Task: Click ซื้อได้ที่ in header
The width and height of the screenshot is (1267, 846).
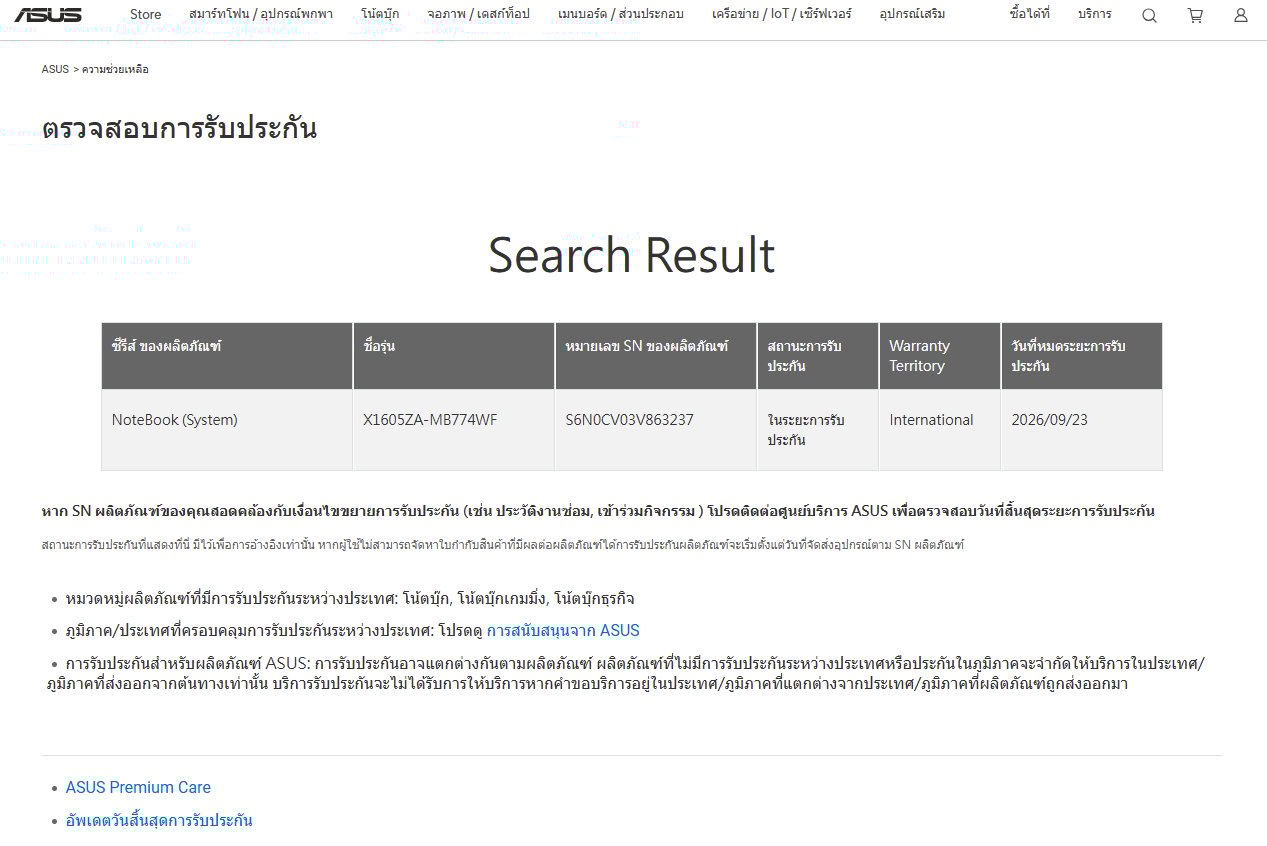Action: [x=1030, y=14]
